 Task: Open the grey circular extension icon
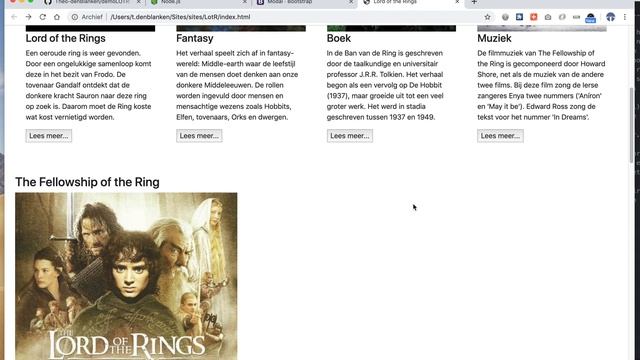(x=505, y=17)
